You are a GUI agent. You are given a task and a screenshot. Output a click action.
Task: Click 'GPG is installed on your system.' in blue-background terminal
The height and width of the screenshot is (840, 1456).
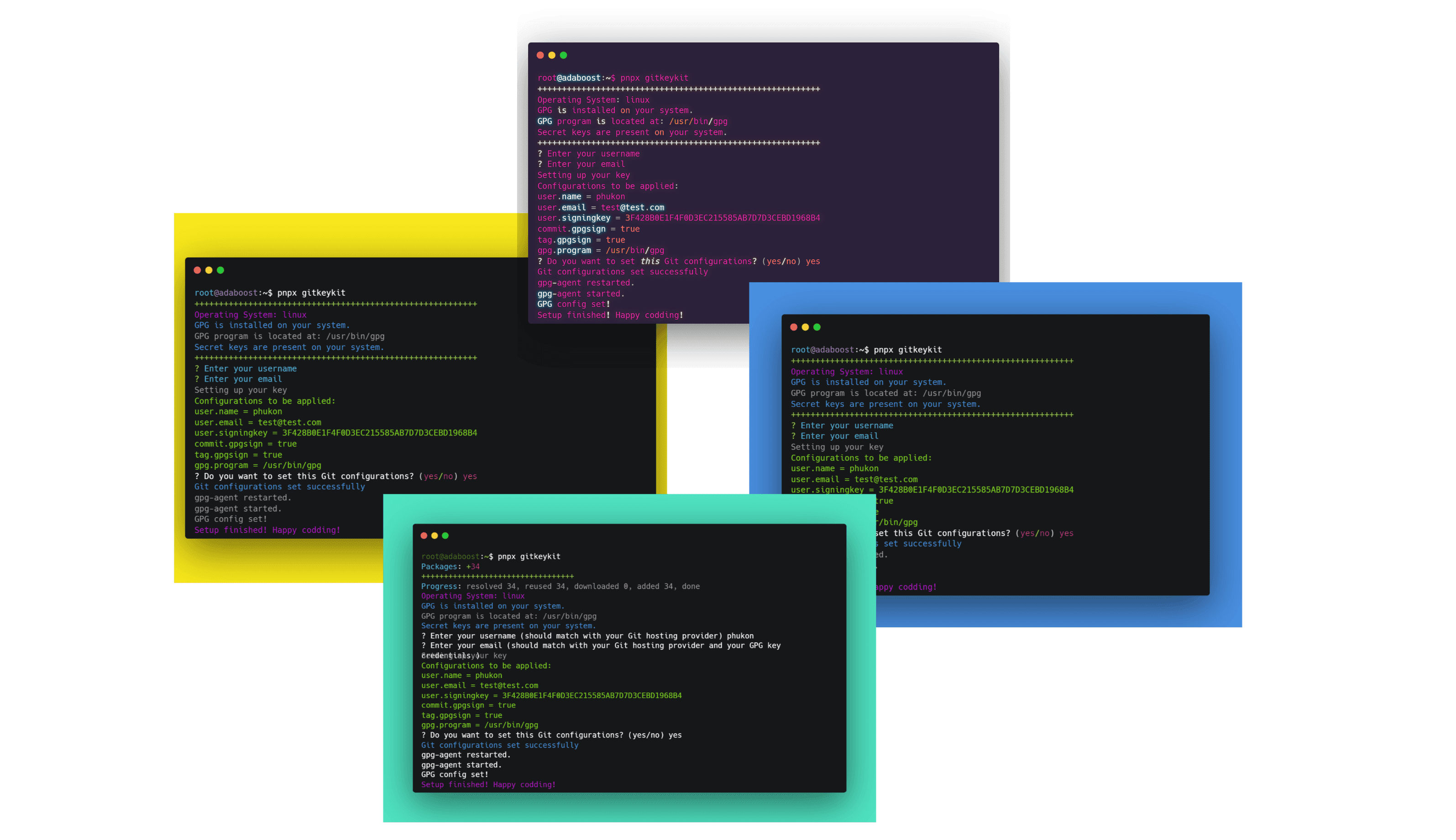point(869,382)
